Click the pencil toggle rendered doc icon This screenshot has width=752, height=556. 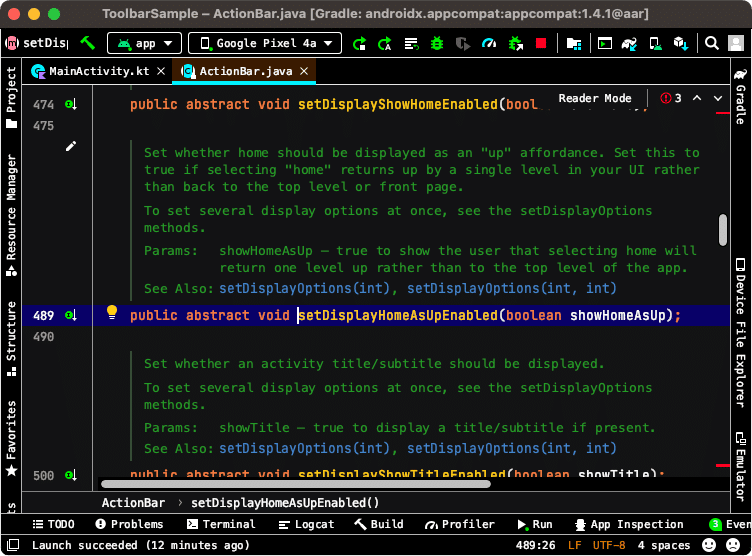coord(71,146)
